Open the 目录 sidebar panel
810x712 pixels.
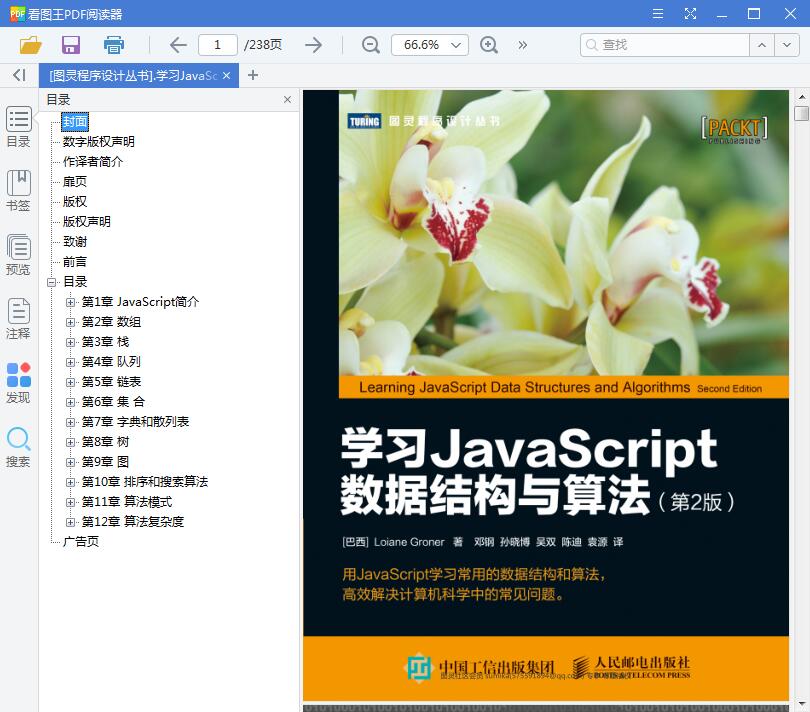click(19, 127)
